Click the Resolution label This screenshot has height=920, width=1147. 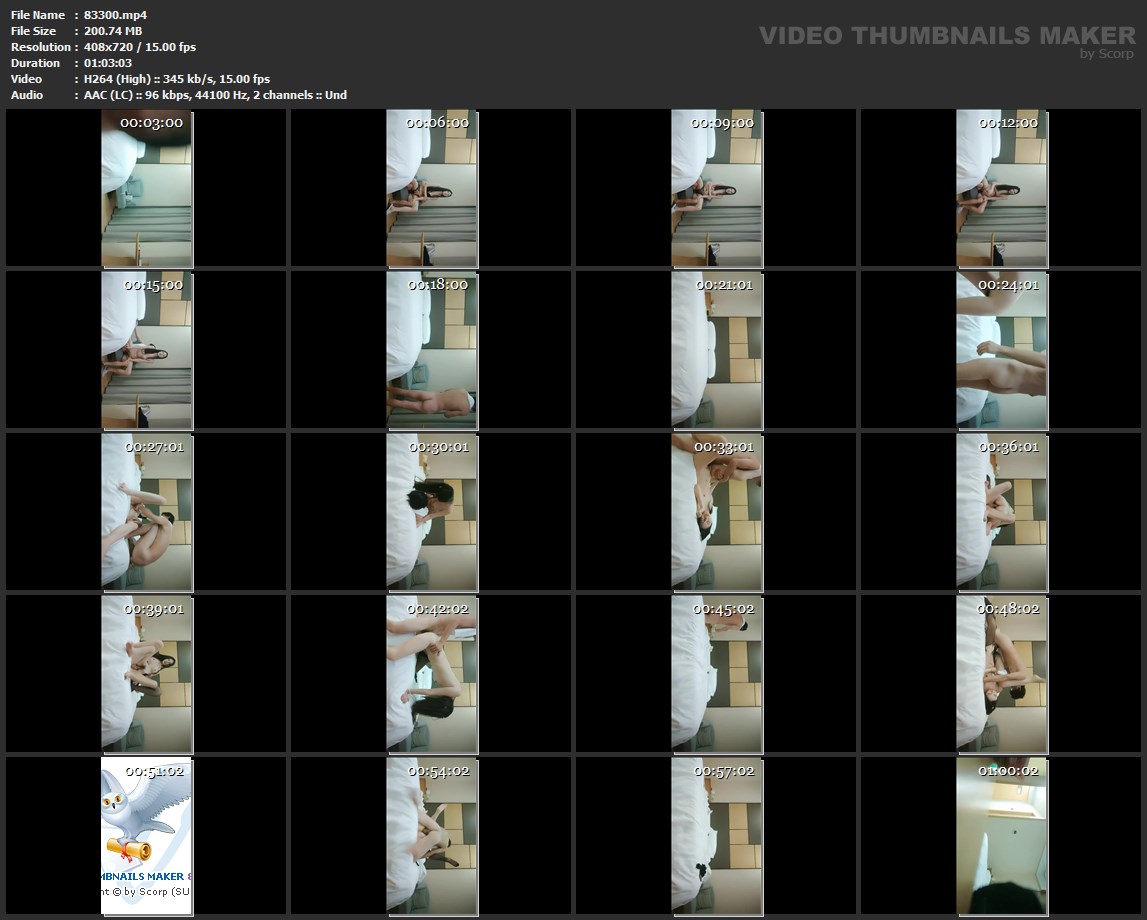pyautogui.click(x=41, y=47)
